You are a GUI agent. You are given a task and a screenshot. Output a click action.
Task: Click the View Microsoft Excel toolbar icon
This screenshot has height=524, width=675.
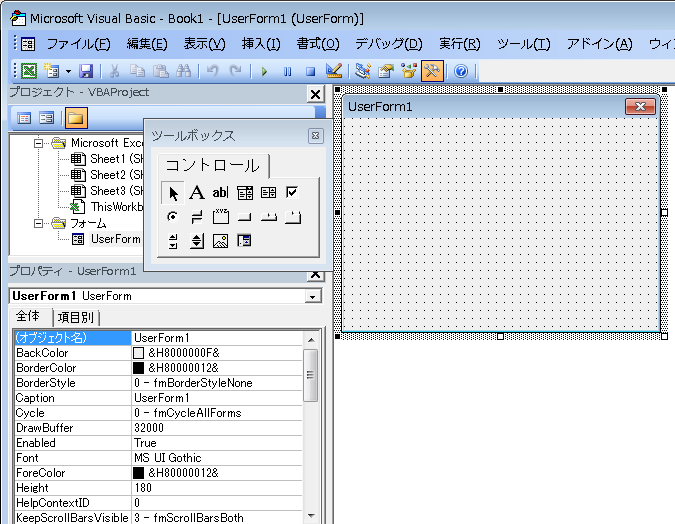(x=29, y=71)
